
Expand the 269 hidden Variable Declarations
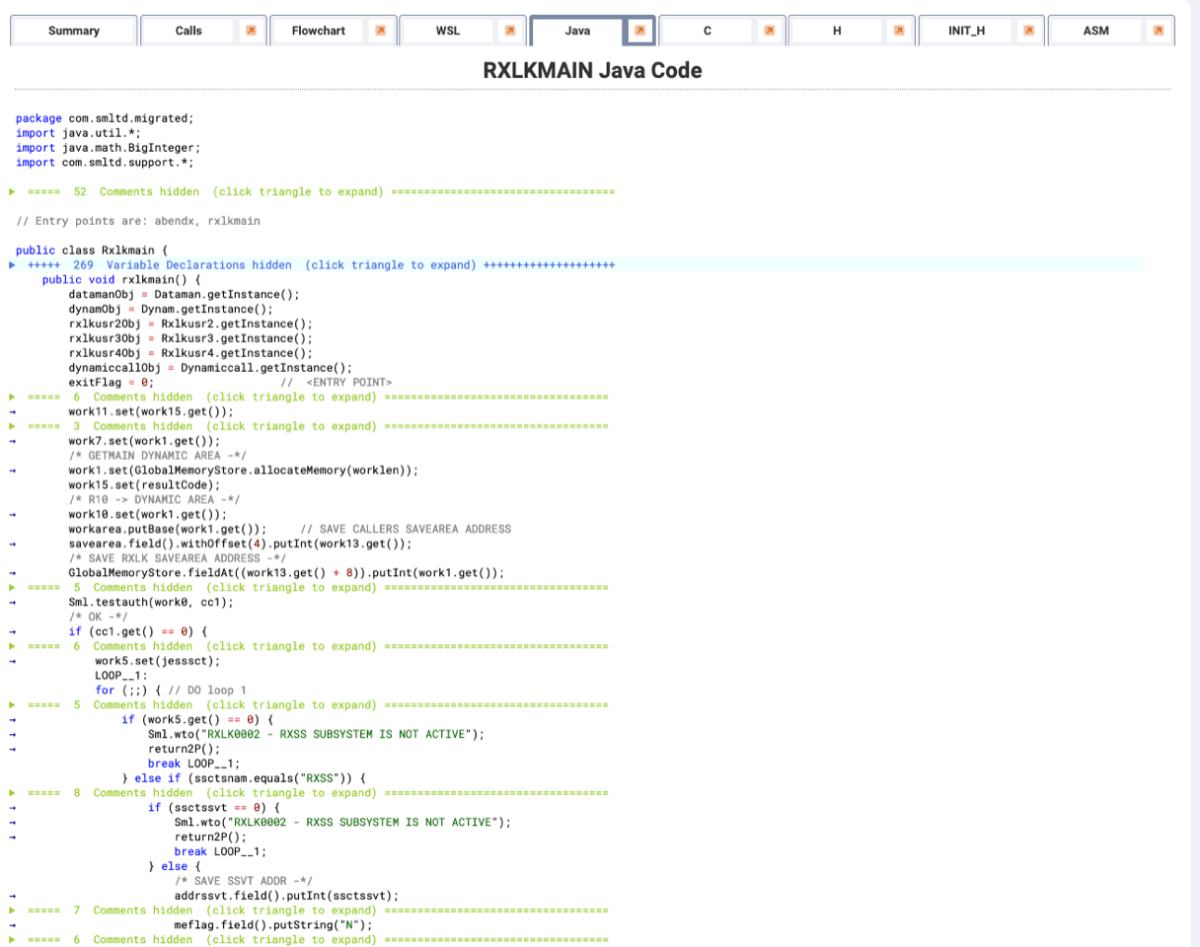[x=11, y=264]
